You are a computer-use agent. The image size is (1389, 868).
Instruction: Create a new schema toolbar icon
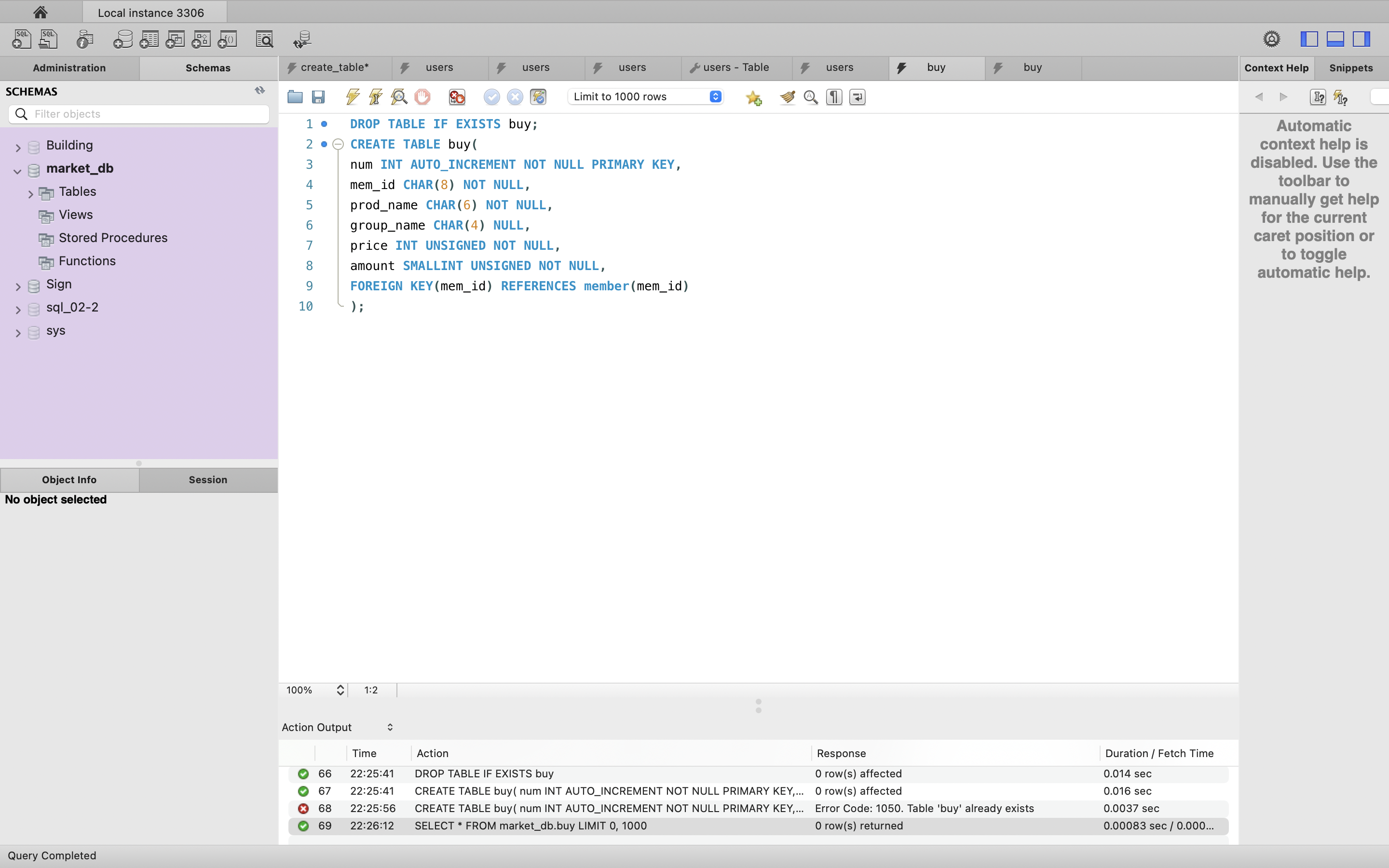(x=123, y=39)
